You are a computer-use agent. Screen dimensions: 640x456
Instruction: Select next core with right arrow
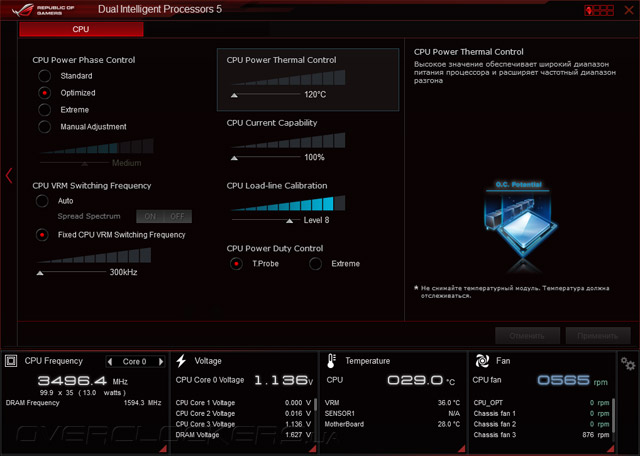(x=161, y=362)
